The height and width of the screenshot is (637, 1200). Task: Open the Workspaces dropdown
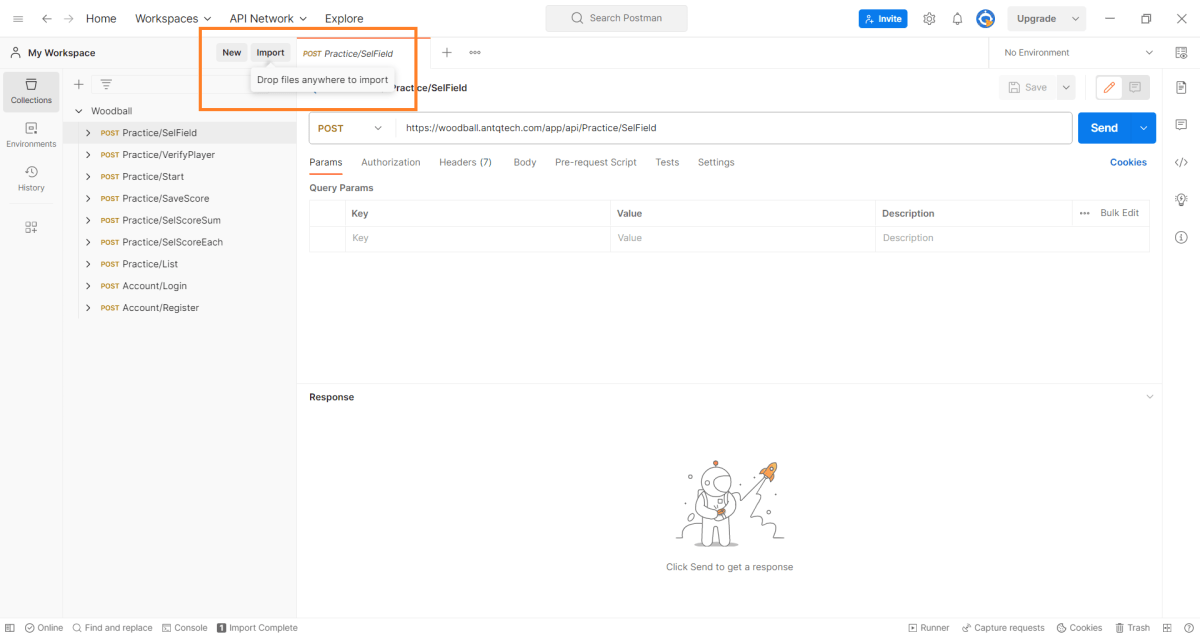coord(173,18)
